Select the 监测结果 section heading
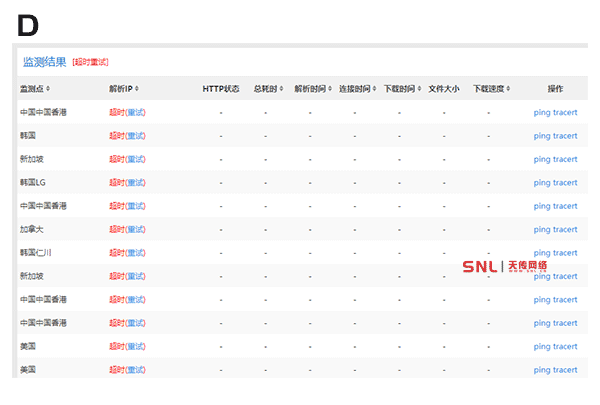This screenshot has height=405, width=600. coord(44,62)
